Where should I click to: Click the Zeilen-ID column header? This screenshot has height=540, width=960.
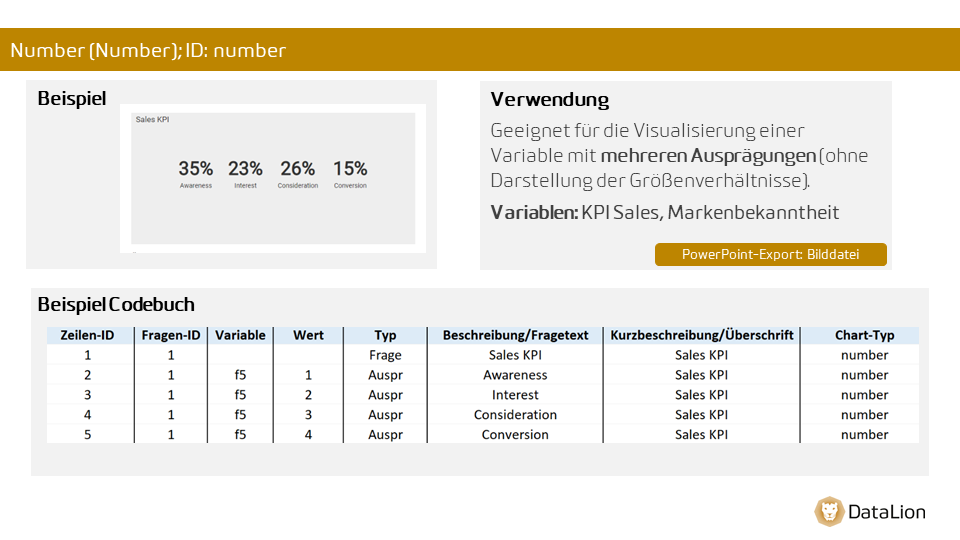[x=88, y=335]
